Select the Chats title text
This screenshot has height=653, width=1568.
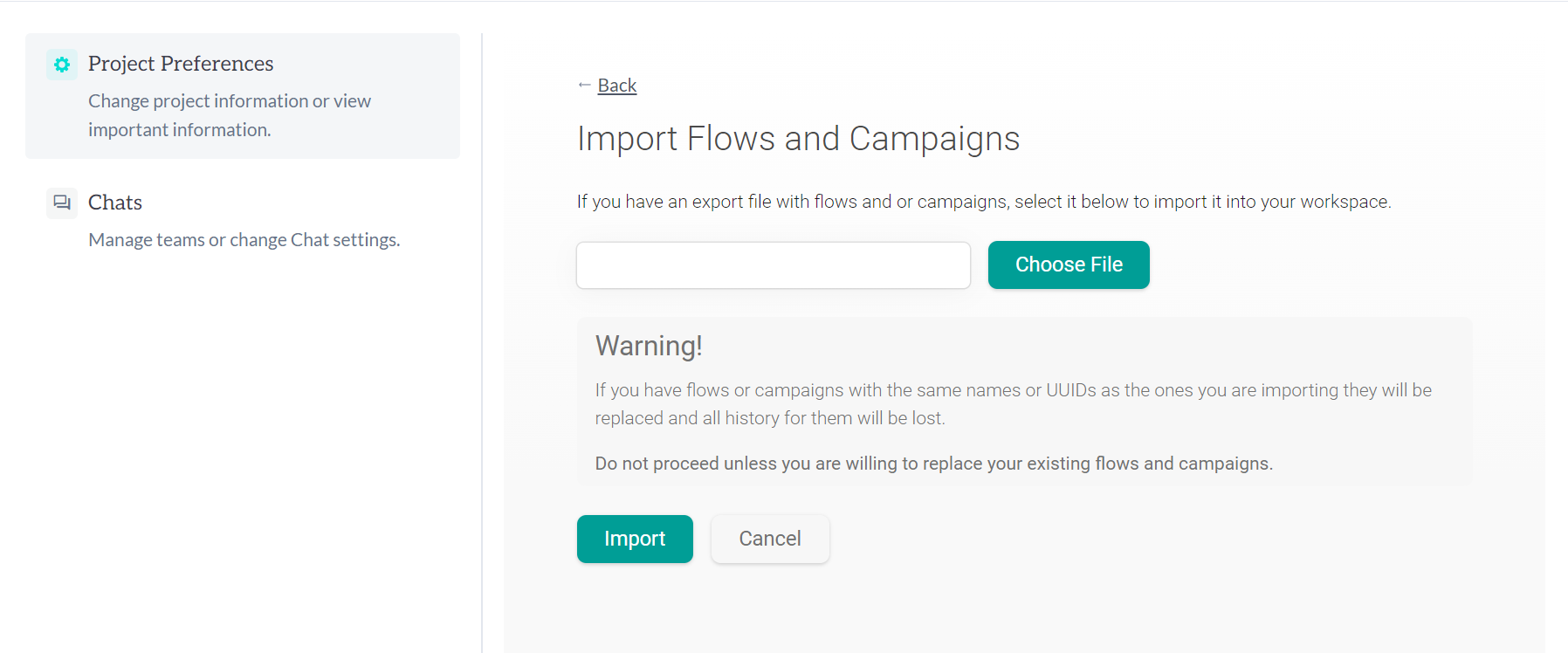115,203
